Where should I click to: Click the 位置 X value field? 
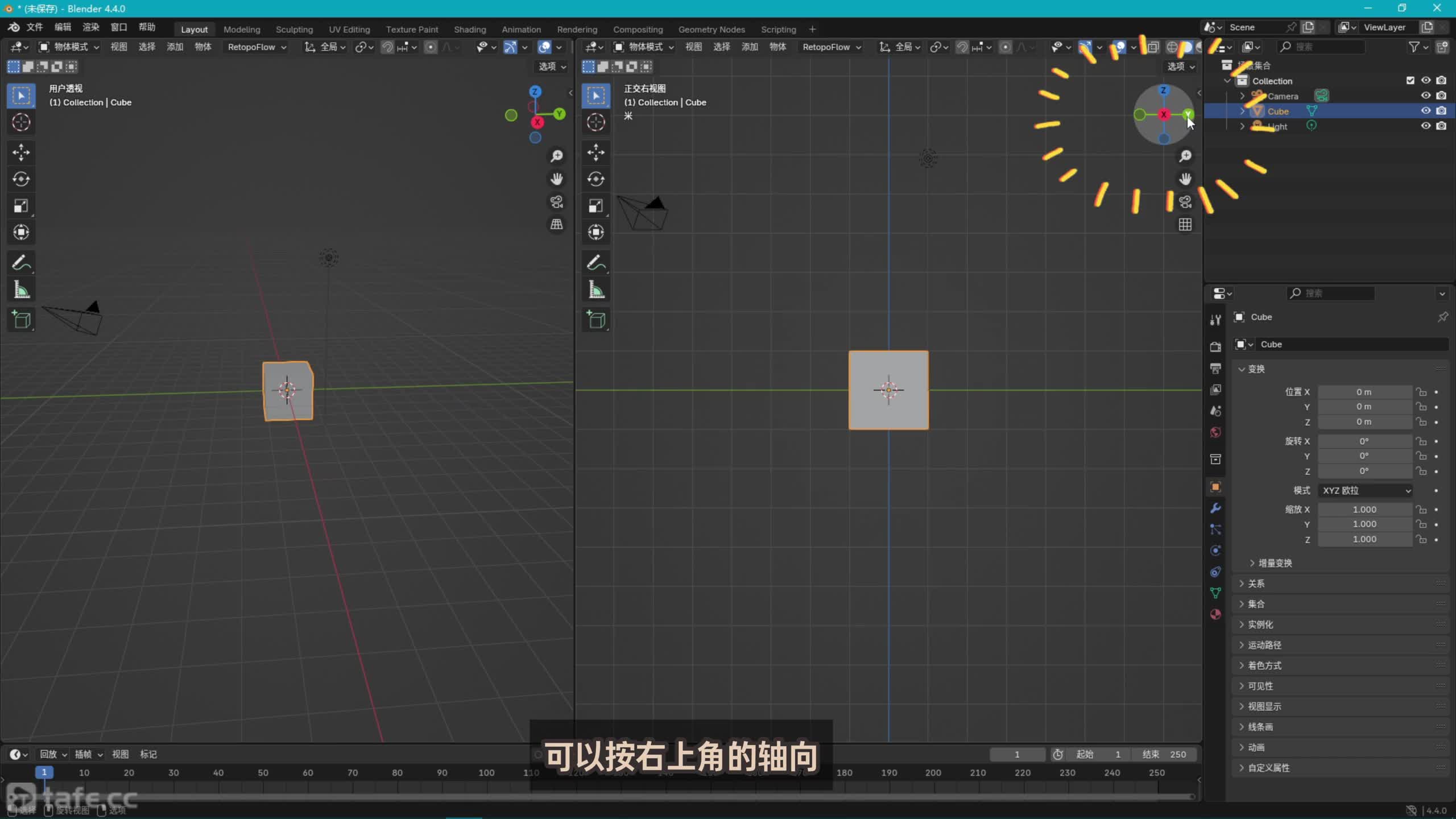click(x=1364, y=392)
